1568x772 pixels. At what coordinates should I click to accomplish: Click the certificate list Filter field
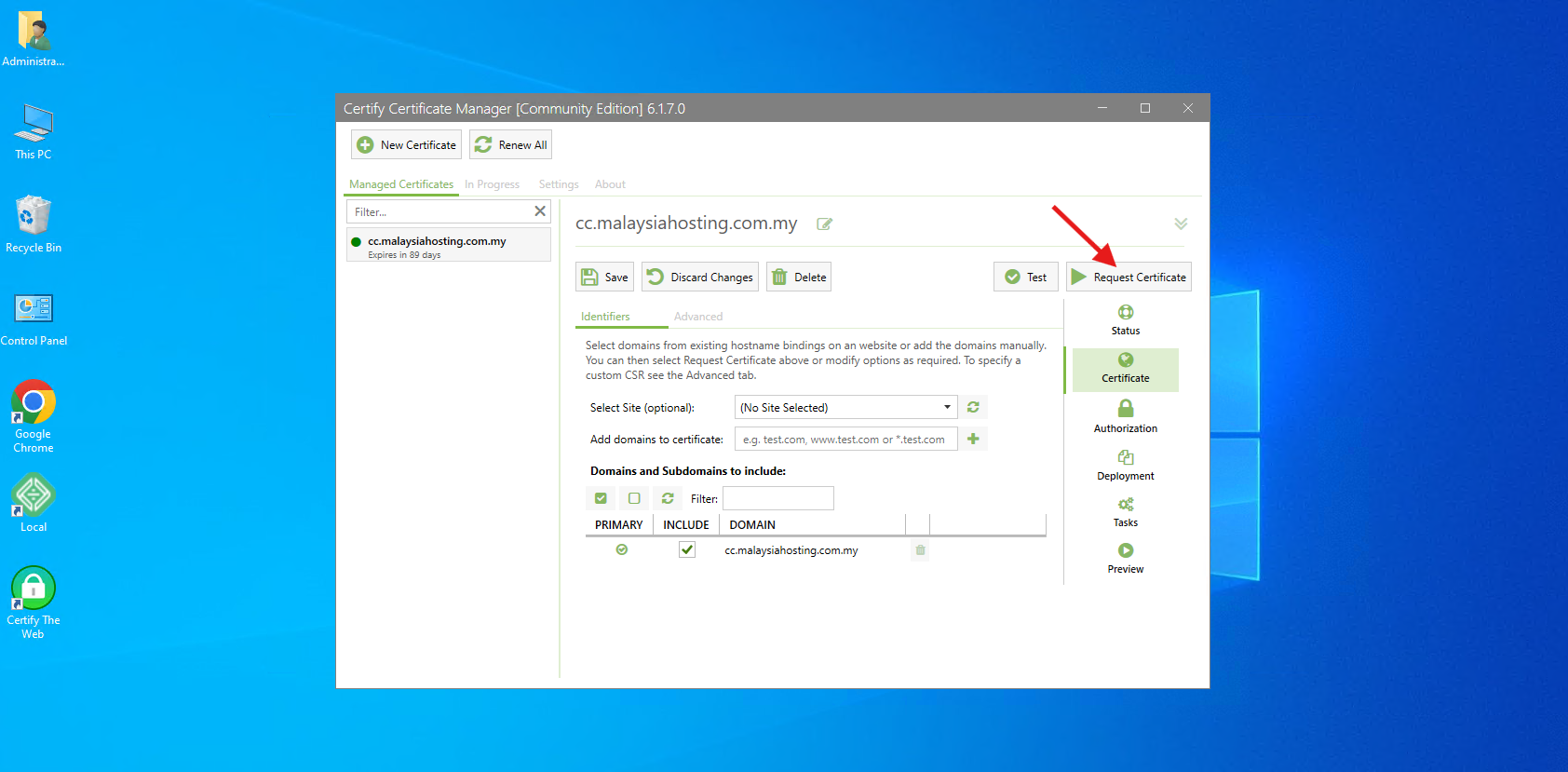point(438,212)
